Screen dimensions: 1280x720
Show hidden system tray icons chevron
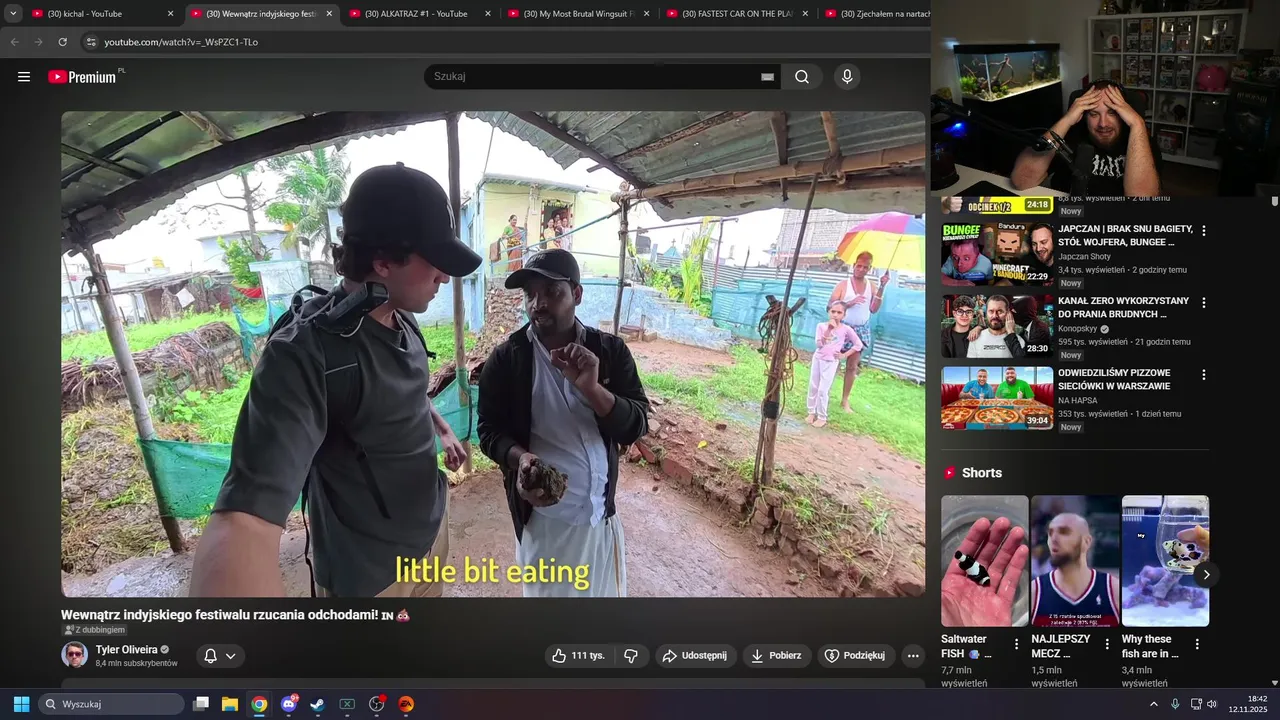click(x=1153, y=704)
